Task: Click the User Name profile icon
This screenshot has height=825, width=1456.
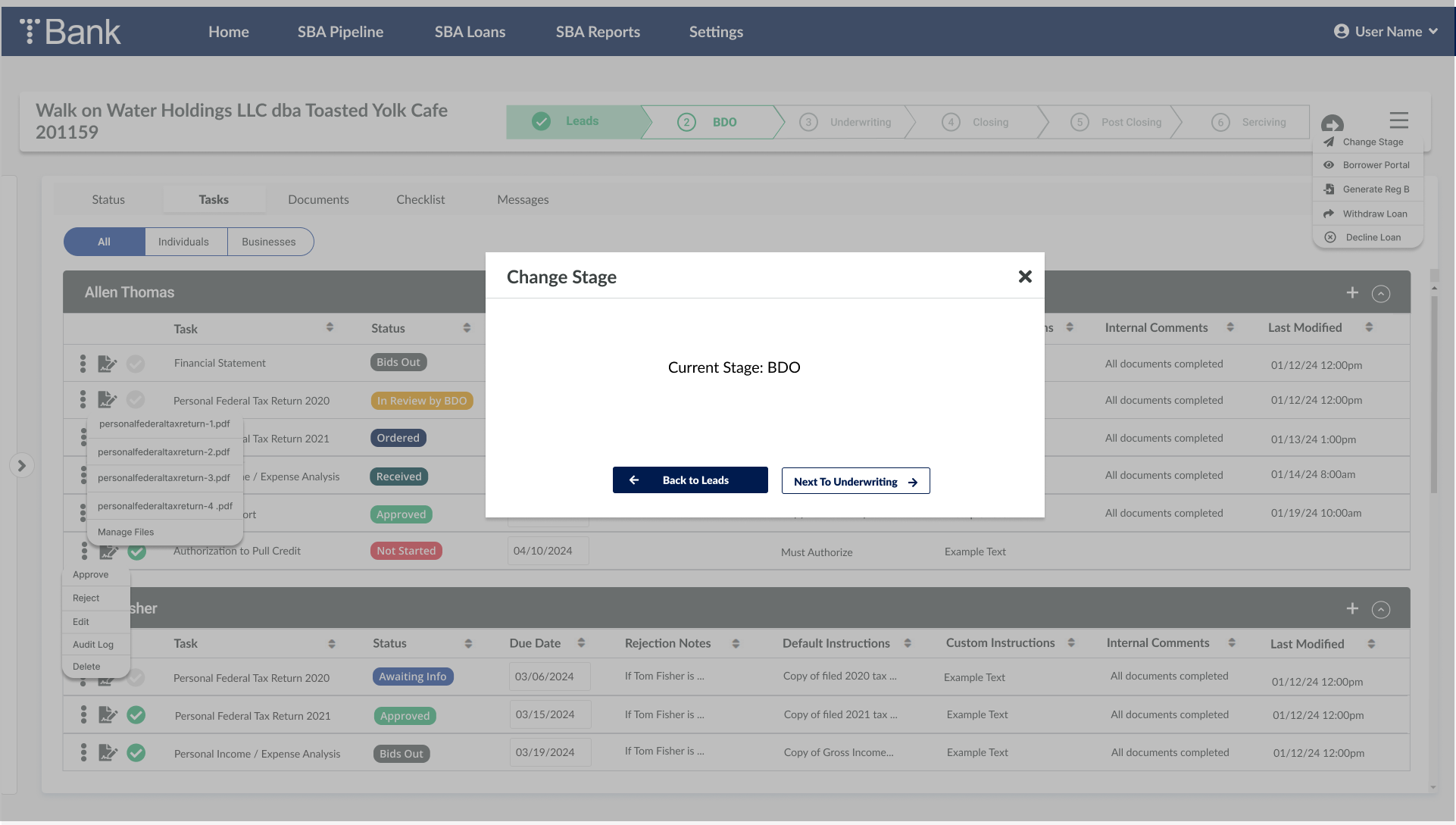Action: pos(1341,31)
